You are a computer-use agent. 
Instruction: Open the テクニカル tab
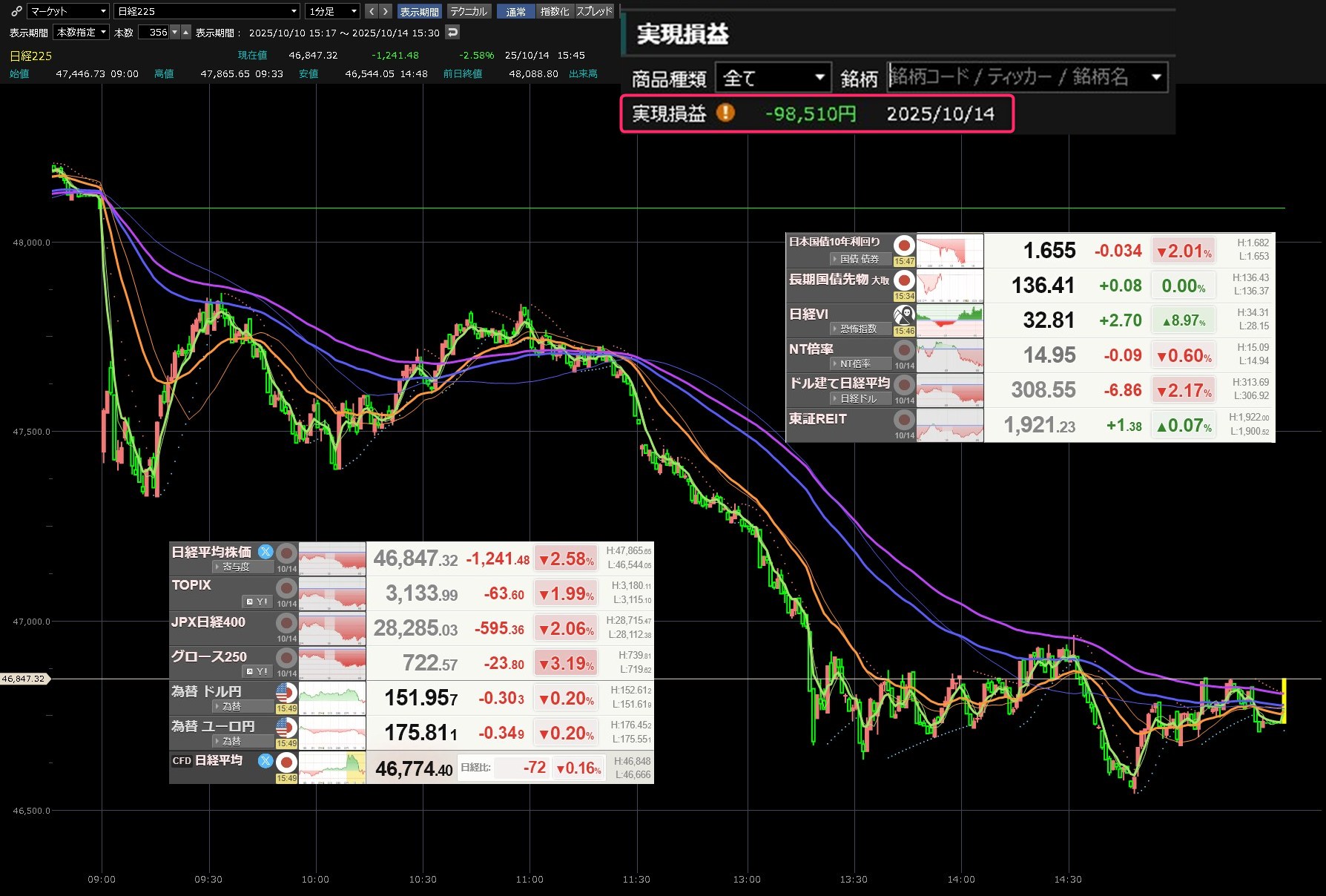(469, 11)
